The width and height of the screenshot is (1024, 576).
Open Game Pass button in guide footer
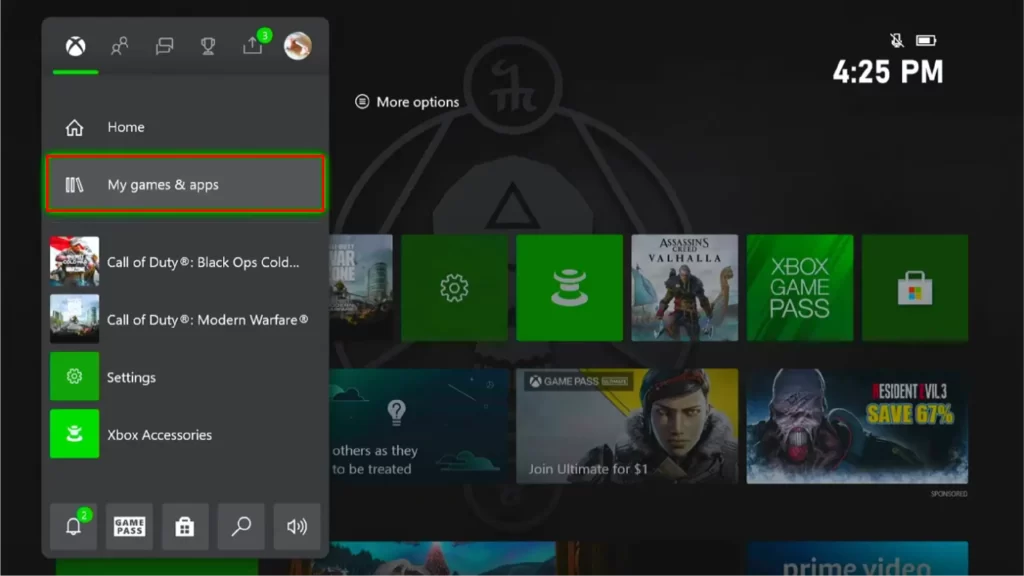(129, 526)
